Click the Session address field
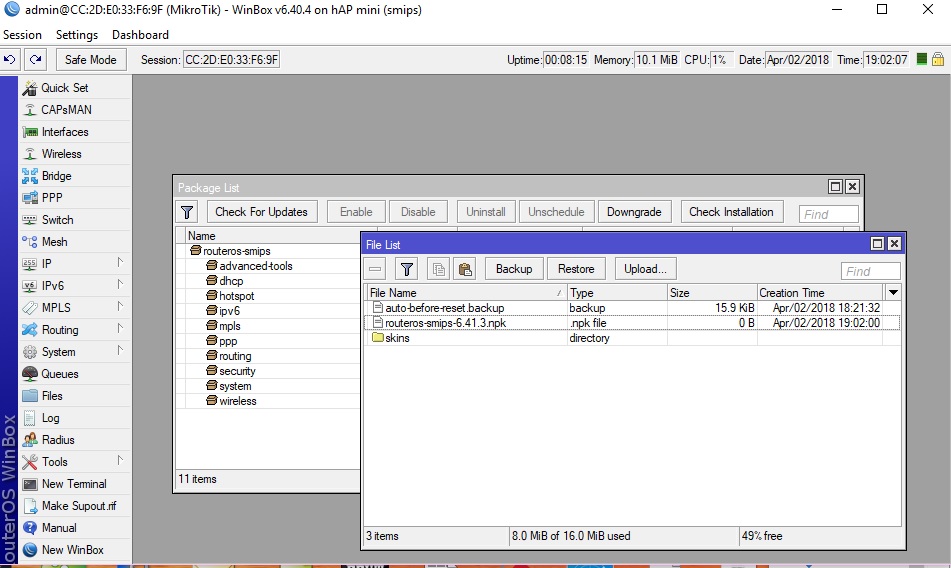Image resolution: width=951 pixels, height=568 pixels. [x=231, y=59]
